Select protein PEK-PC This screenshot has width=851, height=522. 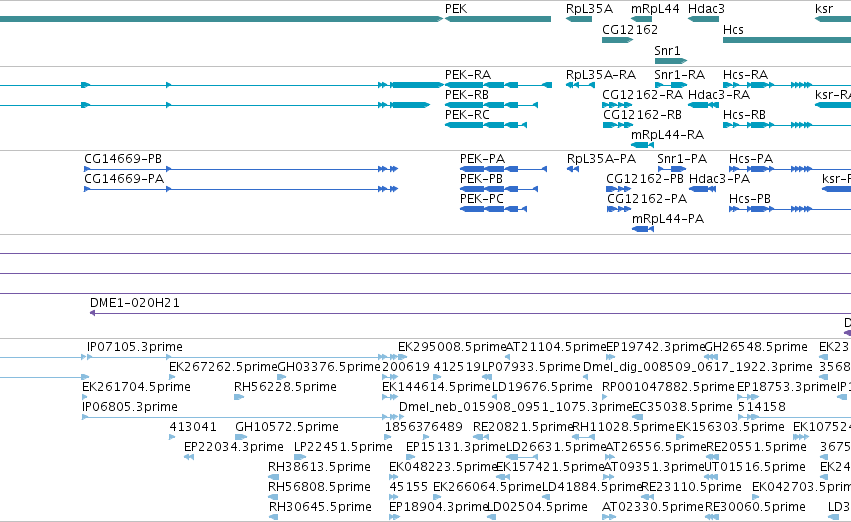482,199
